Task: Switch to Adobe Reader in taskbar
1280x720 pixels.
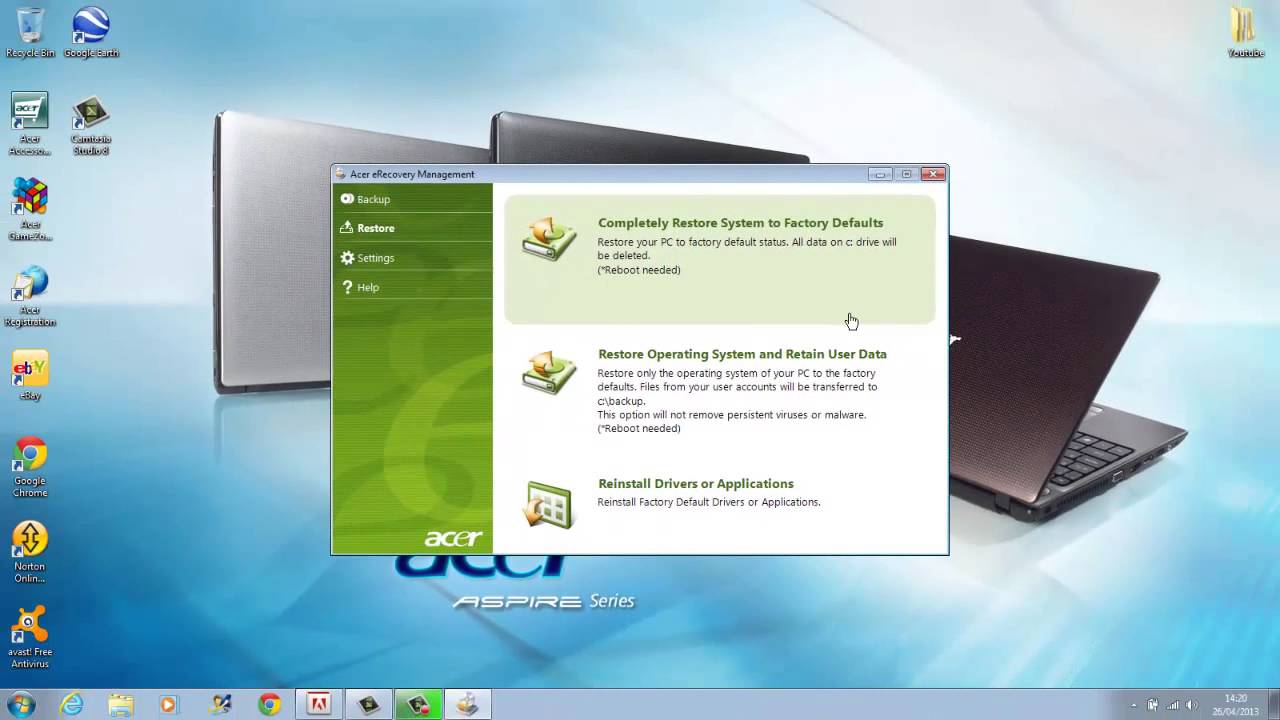Action: click(319, 705)
